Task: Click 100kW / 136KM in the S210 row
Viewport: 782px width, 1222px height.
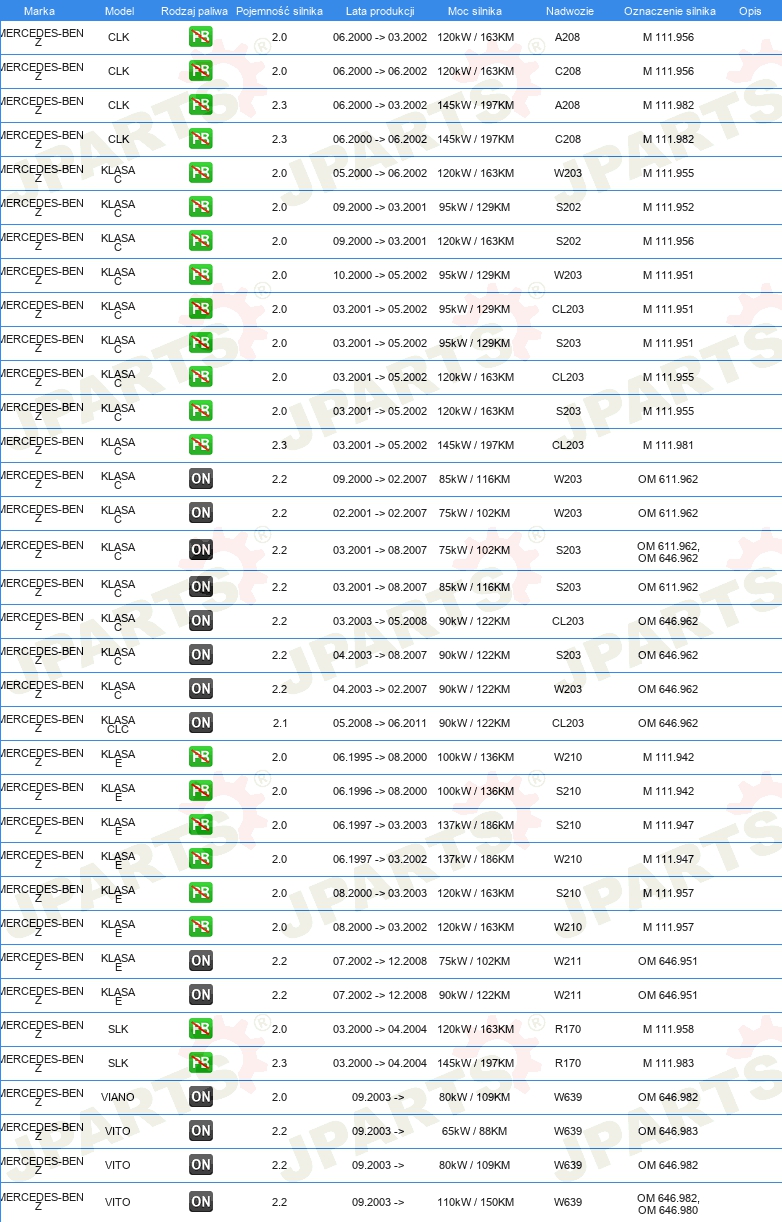Action: tap(476, 791)
